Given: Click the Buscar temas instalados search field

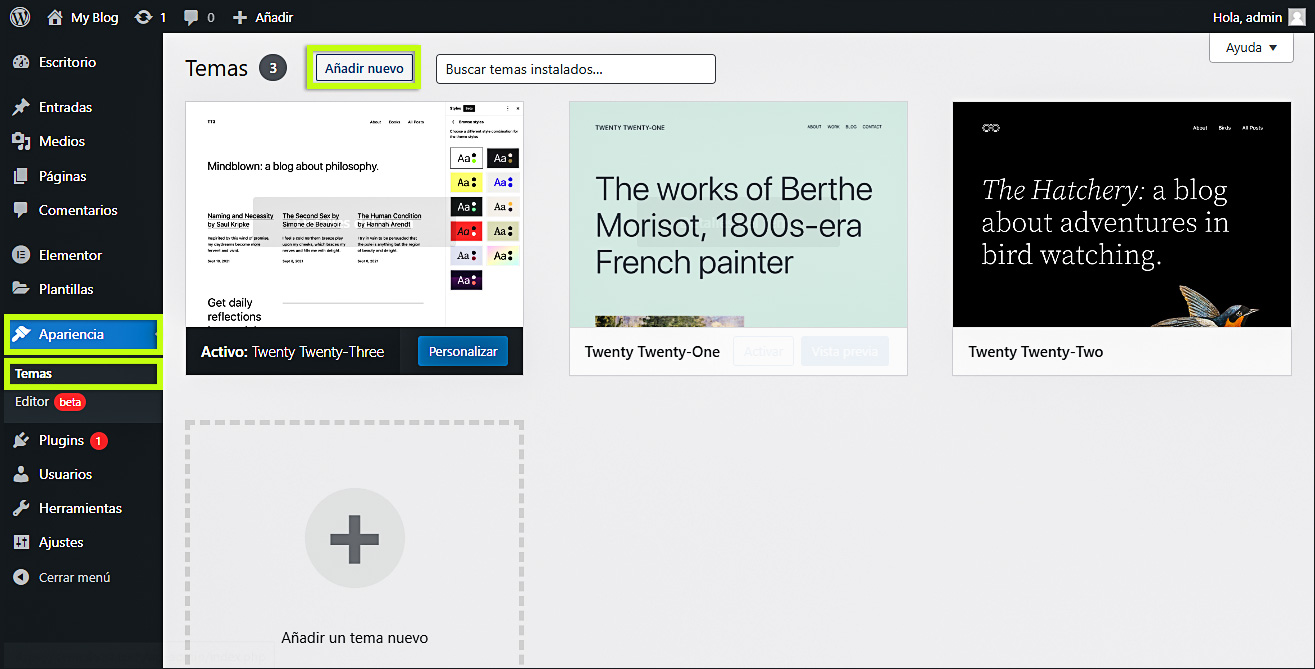Looking at the screenshot, I should pyautogui.click(x=575, y=69).
